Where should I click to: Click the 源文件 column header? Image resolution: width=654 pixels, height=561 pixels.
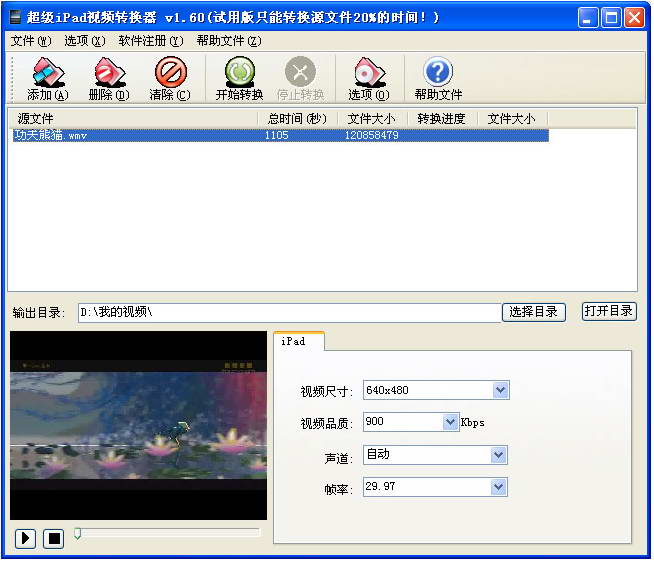click(133, 119)
